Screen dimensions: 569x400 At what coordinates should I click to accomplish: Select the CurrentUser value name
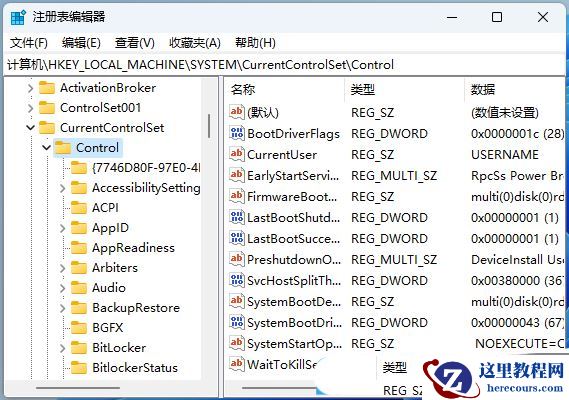(282, 155)
